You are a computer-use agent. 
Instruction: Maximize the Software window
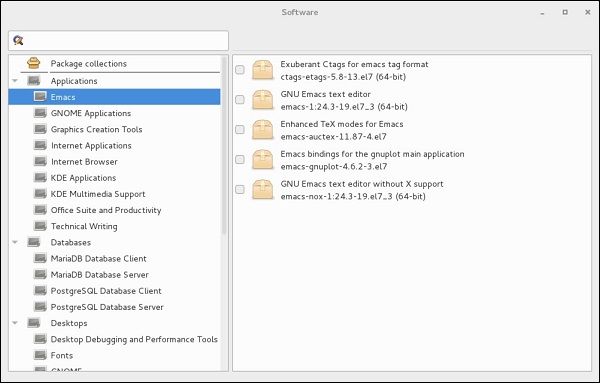tap(565, 12)
